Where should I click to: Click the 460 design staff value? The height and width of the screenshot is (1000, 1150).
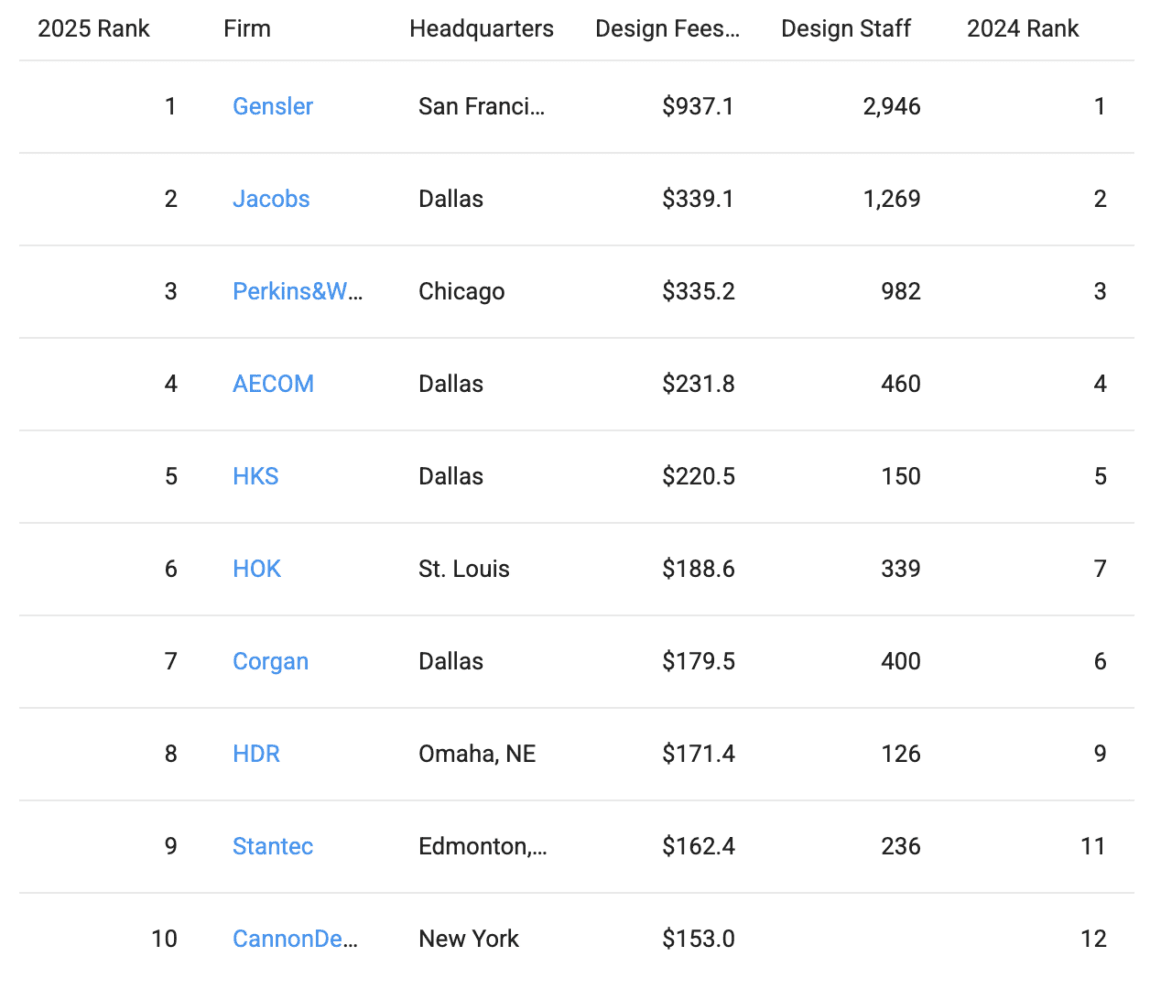pos(901,384)
